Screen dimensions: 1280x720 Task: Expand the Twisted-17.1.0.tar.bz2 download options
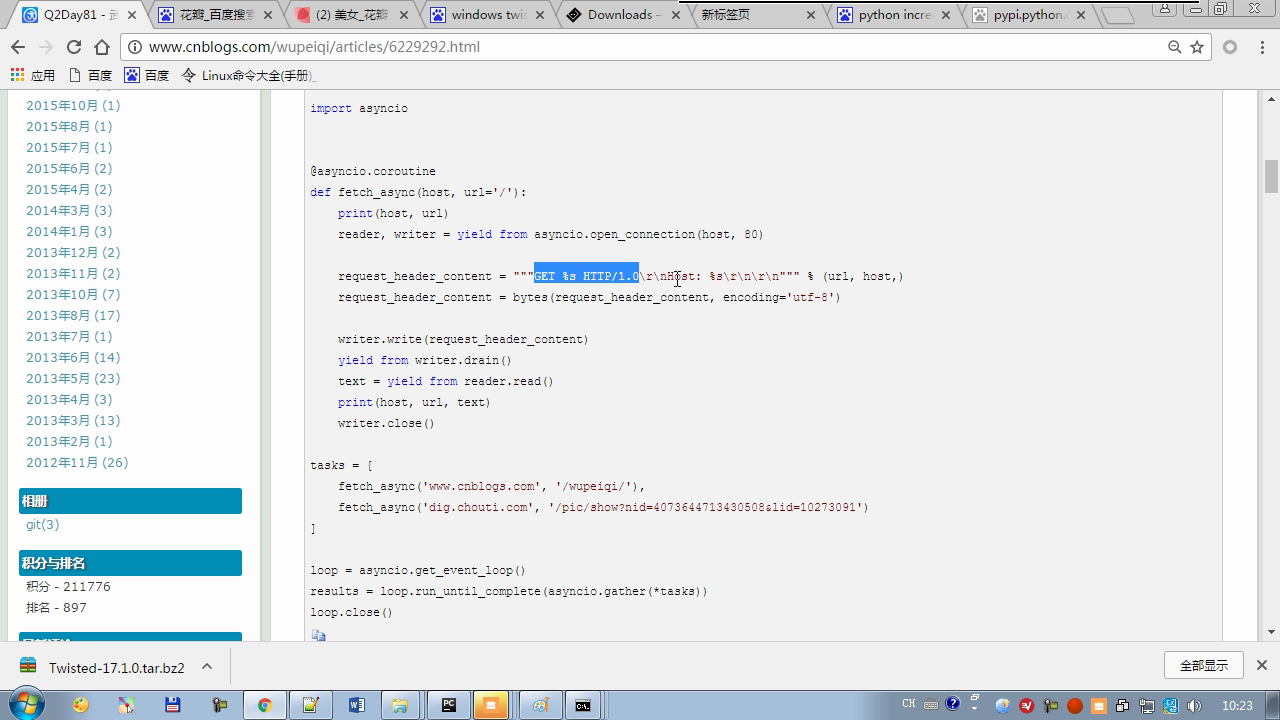207,666
